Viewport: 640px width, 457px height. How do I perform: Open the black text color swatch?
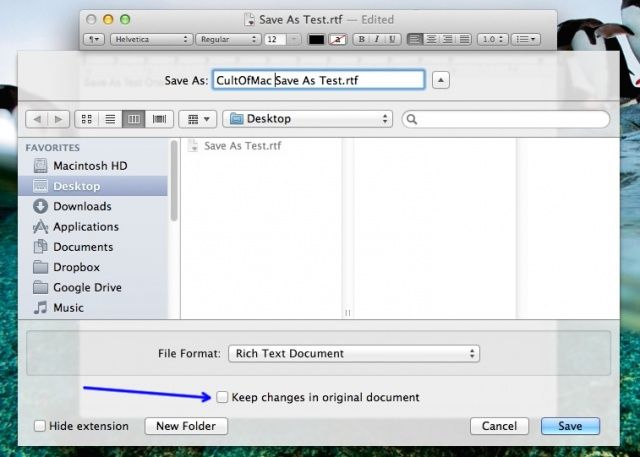pyautogui.click(x=316, y=39)
